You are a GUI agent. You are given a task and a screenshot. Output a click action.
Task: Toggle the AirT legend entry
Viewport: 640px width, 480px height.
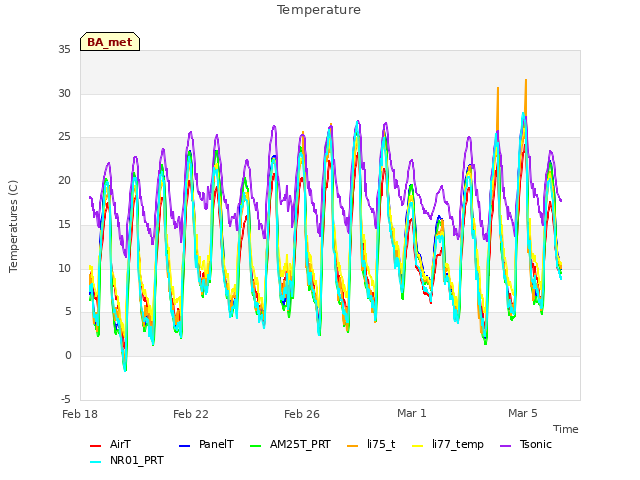pos(110,444)
